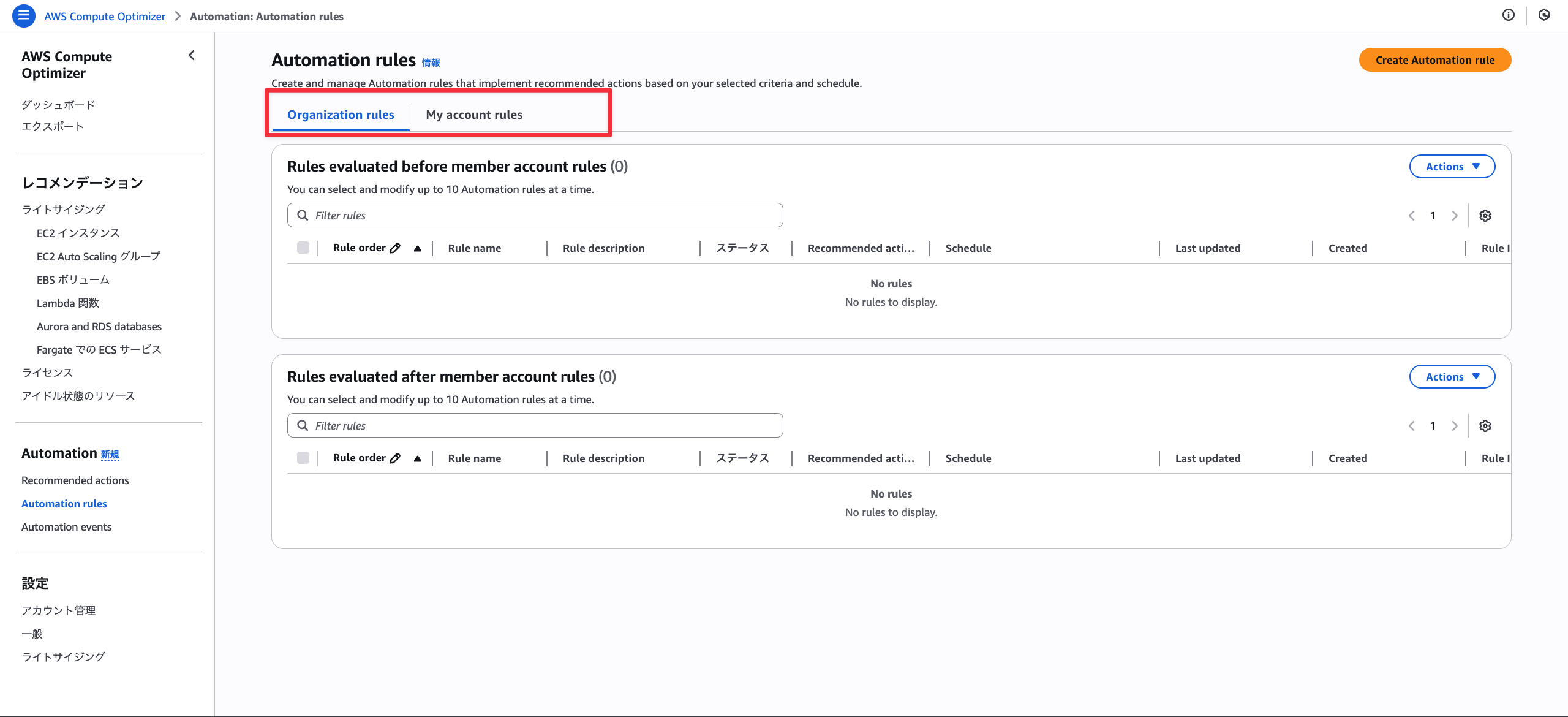Toggle select-all checkbox in before-member rules table
1568x717 pixels.
(303, 248)
